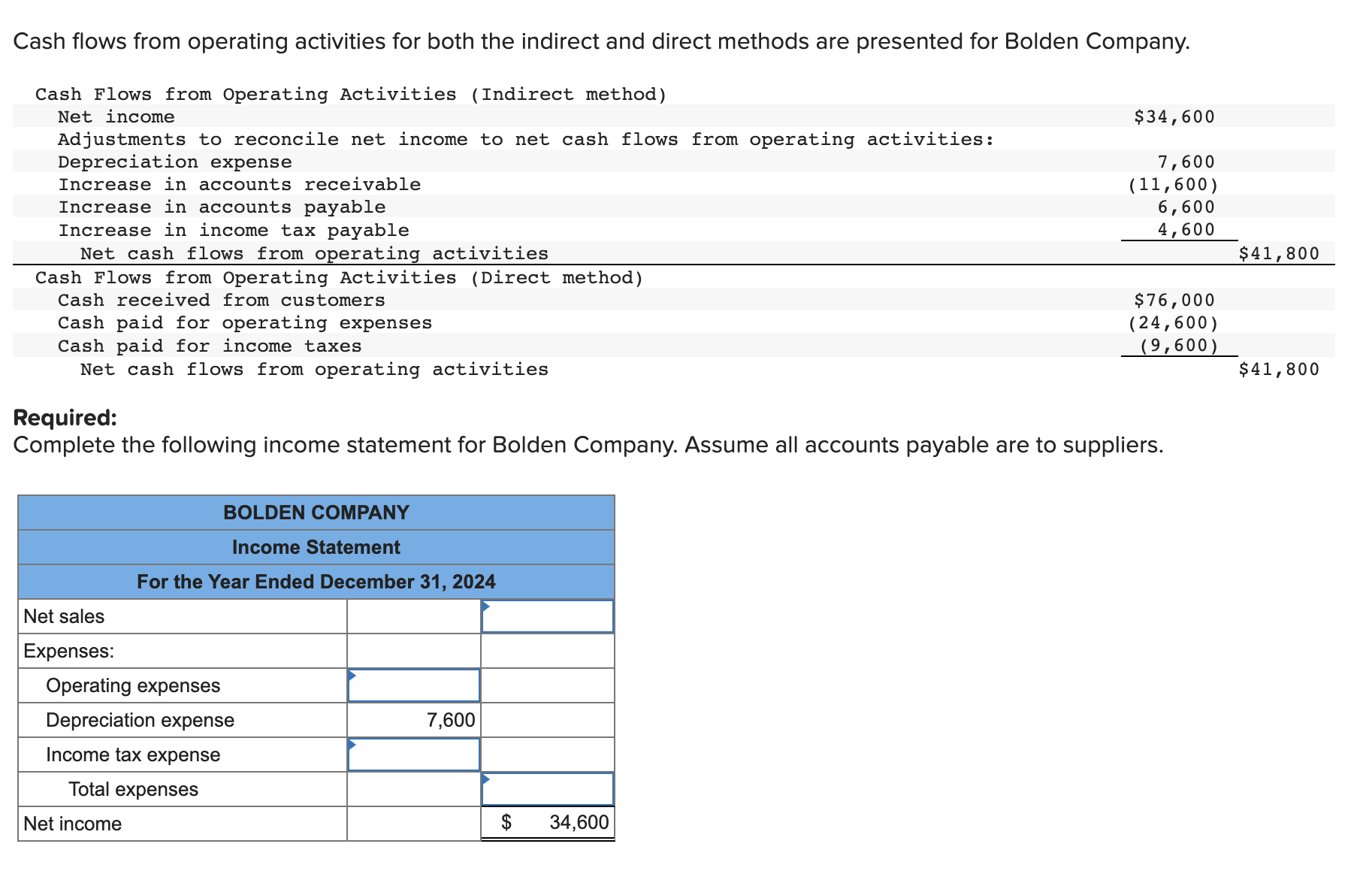Screen dimensions: 1372x874
Task: Click the 'Expenses:' row label
Action: tap(69, 651)
